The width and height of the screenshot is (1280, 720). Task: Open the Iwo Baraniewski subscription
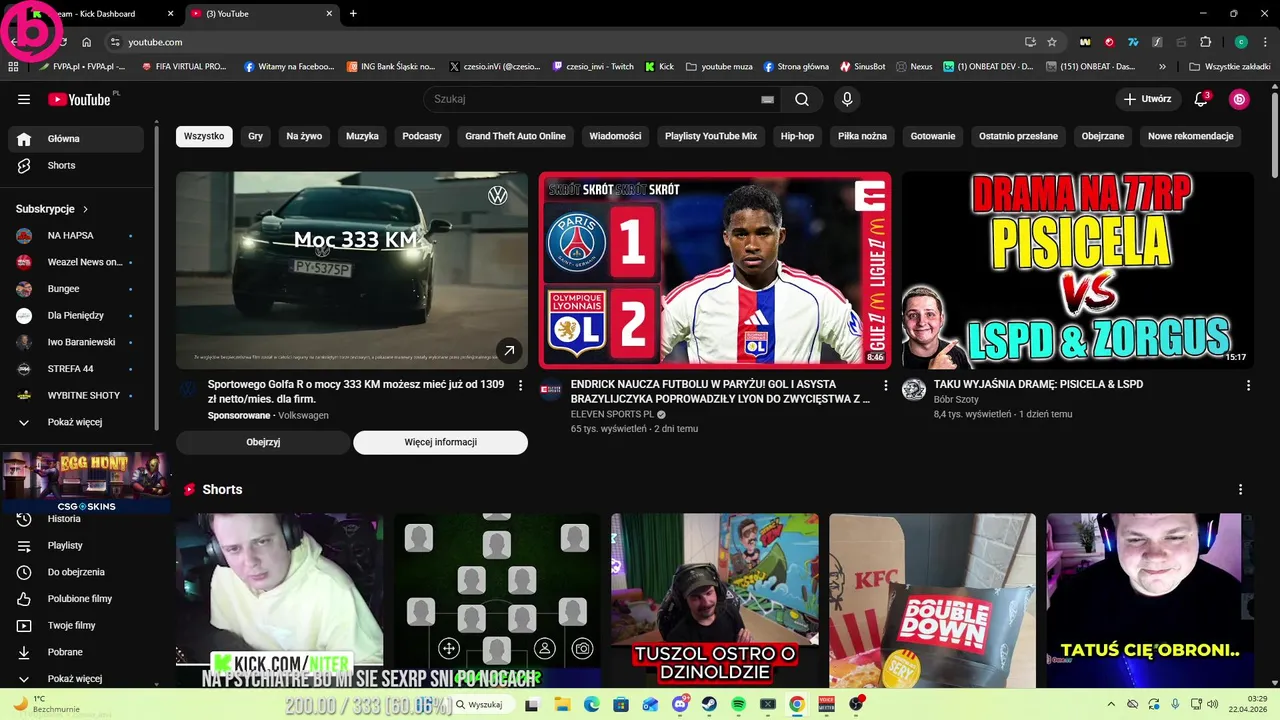pos(76,342)
